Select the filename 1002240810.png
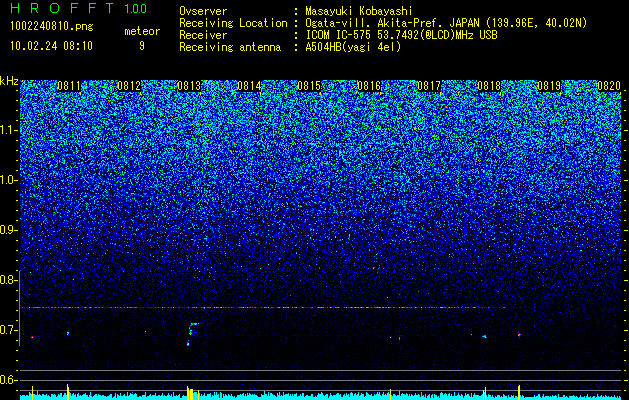 52,27
